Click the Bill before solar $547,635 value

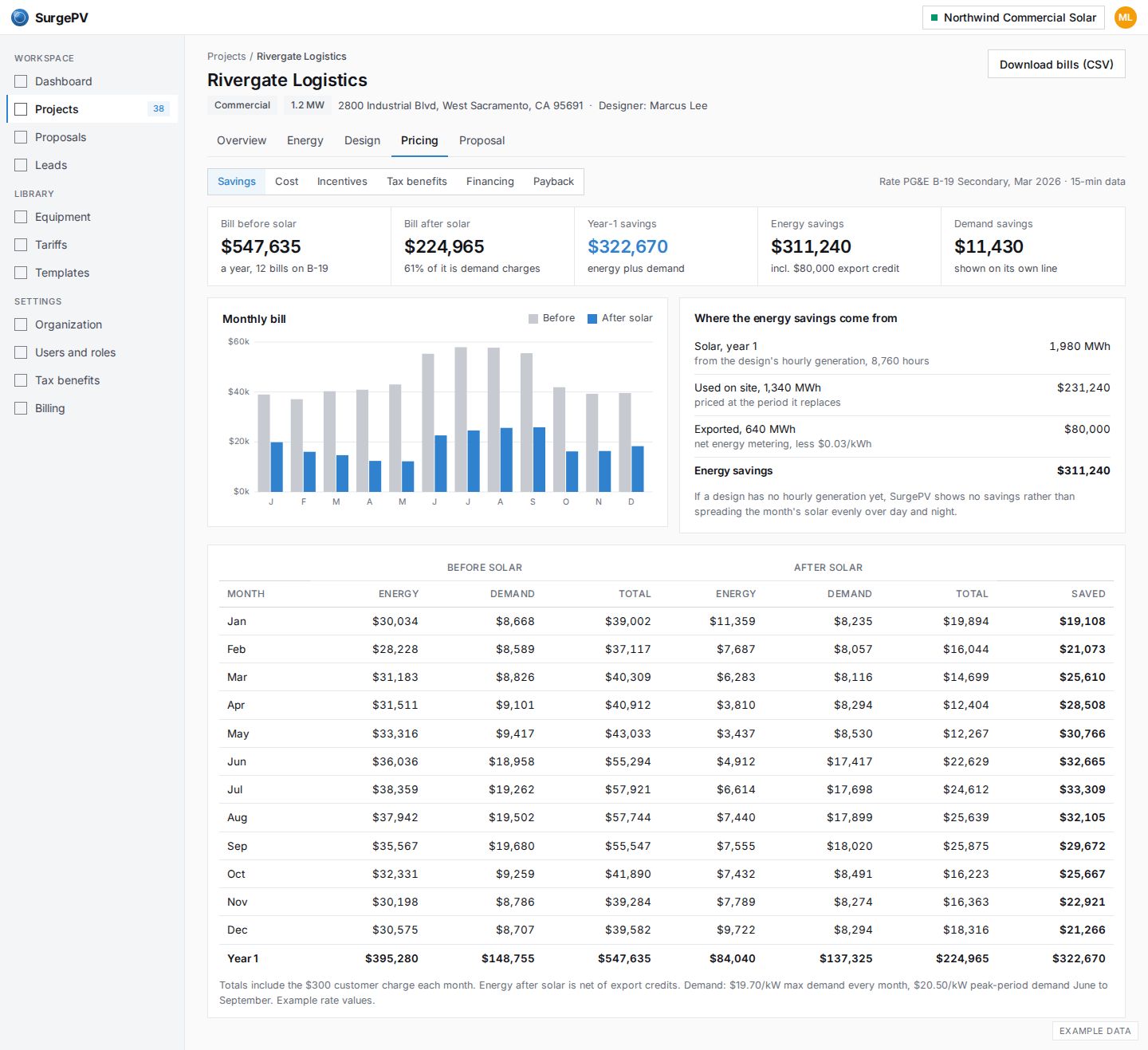click(x=261, y=247)
